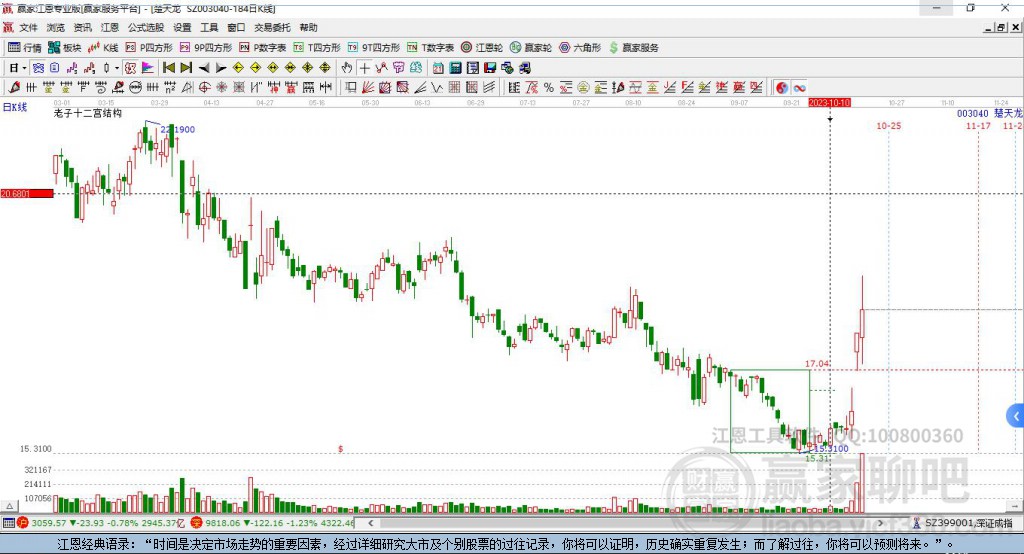Open the 六角形 hexagon tool

click(x=580, y=48)
